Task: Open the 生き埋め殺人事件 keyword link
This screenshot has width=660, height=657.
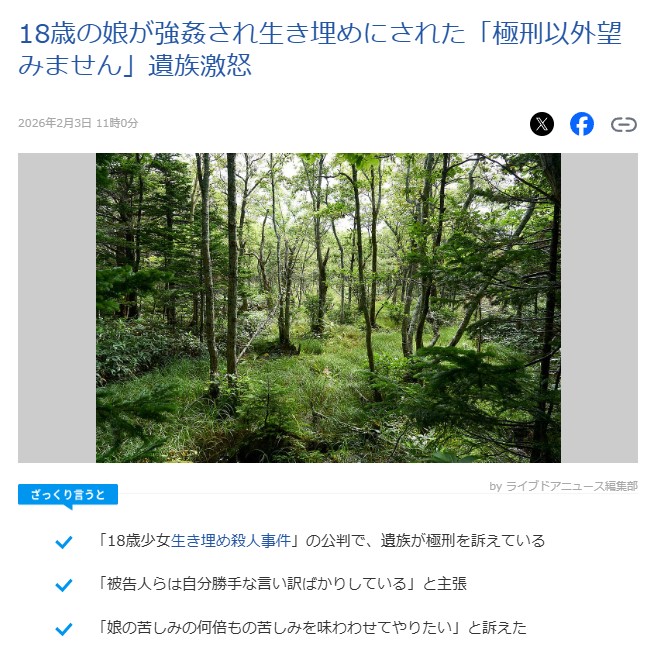Action: pyautogui.click(x=231, y=540)
